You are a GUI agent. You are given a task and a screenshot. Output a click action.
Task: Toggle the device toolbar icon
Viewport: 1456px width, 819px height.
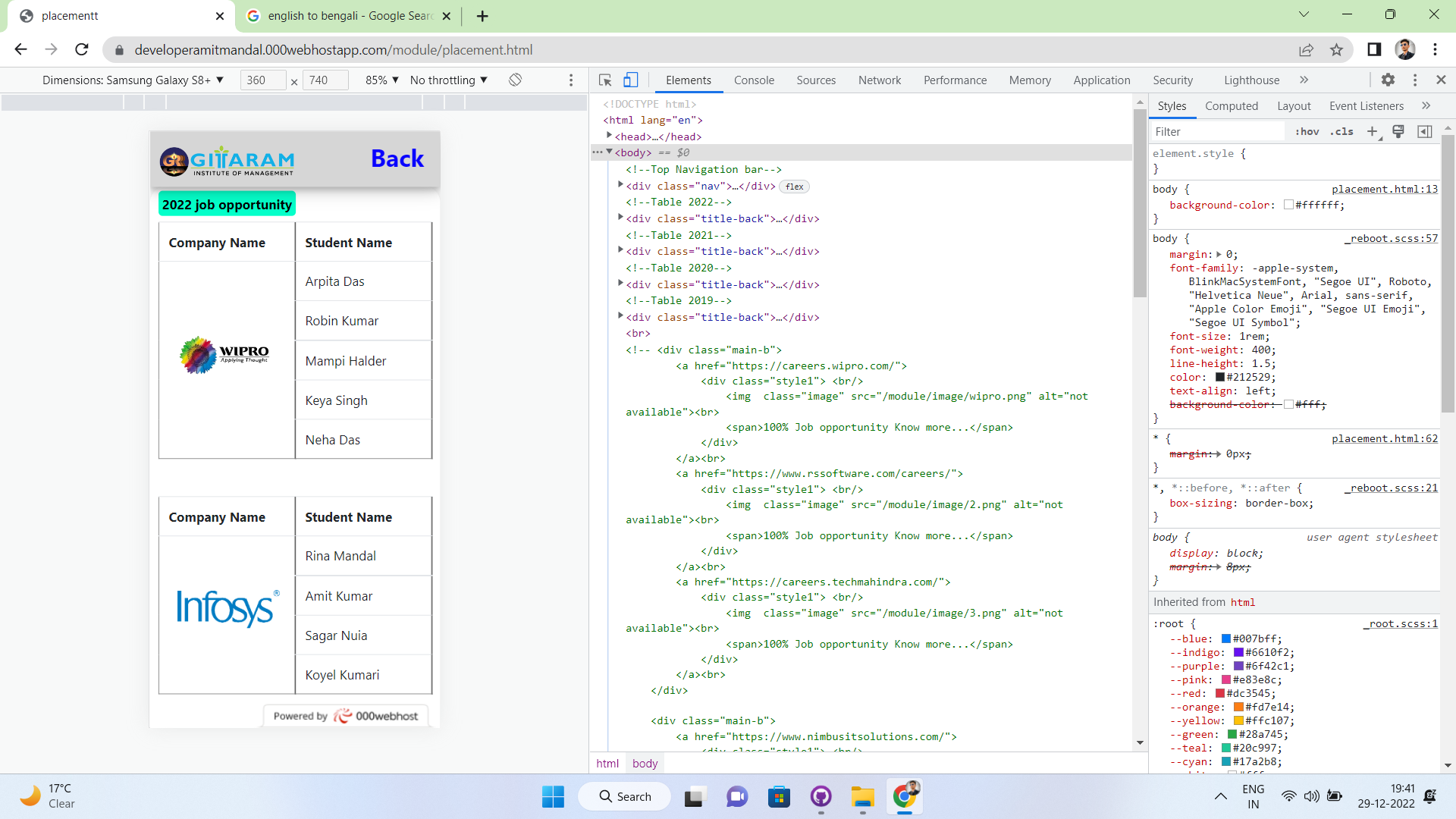pos(631,80)
